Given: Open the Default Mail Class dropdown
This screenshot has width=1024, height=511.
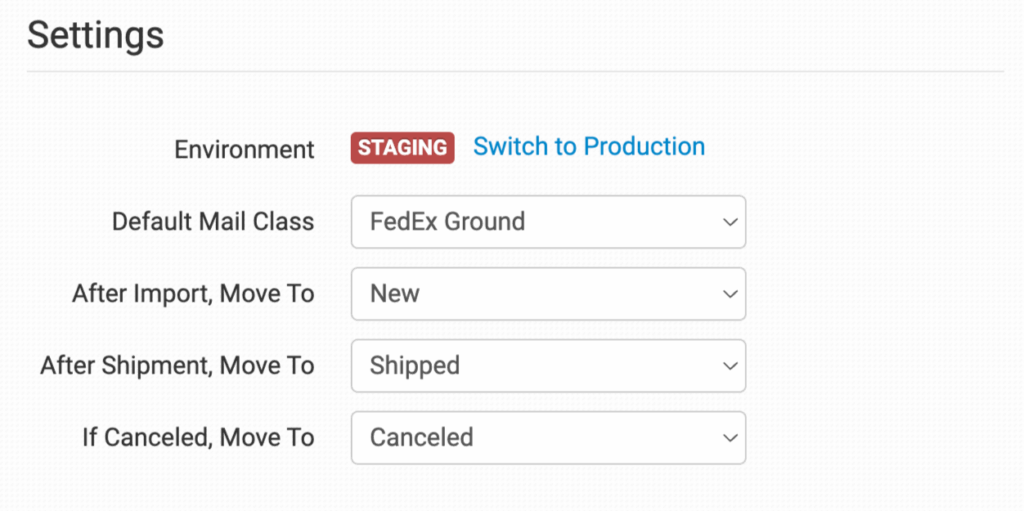Looking at the screenshot, I should [x=547, y=222].
